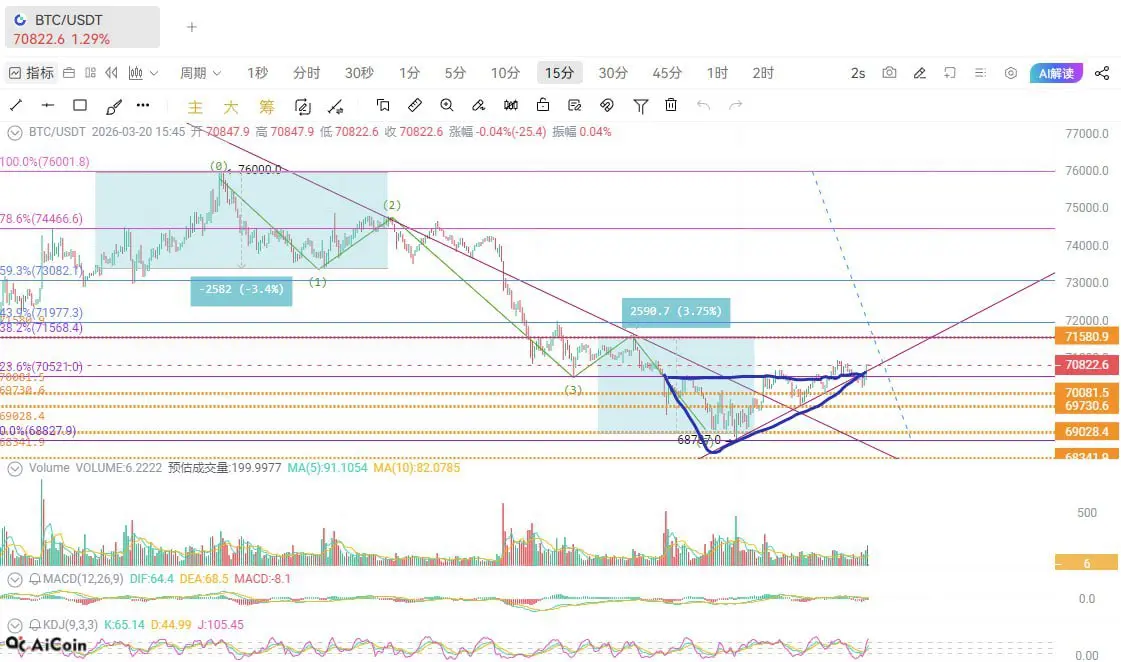Select the 15分 interval tab
The image size is (1121, 662).
pos(559,73)
